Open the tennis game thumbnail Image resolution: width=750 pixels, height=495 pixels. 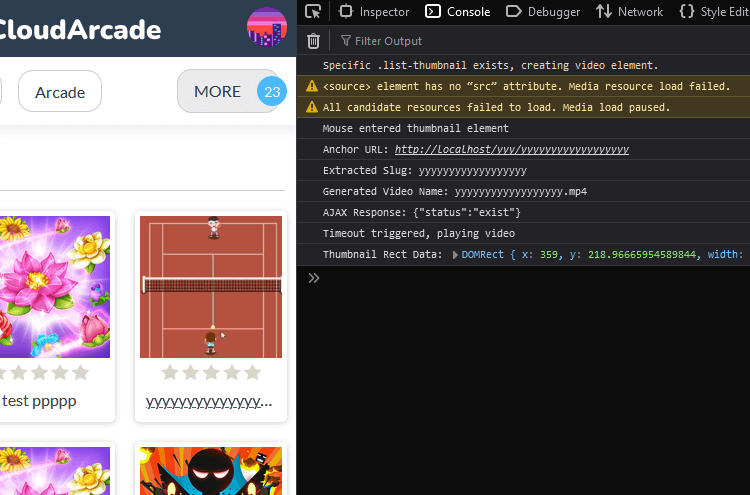(x=211, y=287)
